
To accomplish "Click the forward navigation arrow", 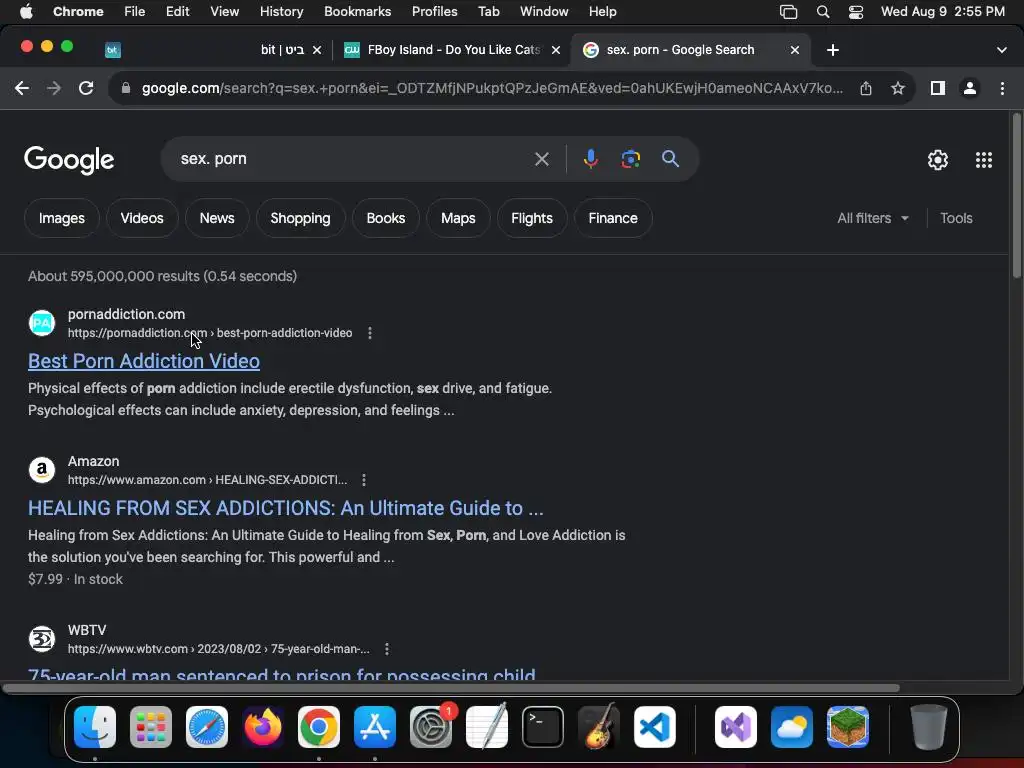I will pos(54,88).
